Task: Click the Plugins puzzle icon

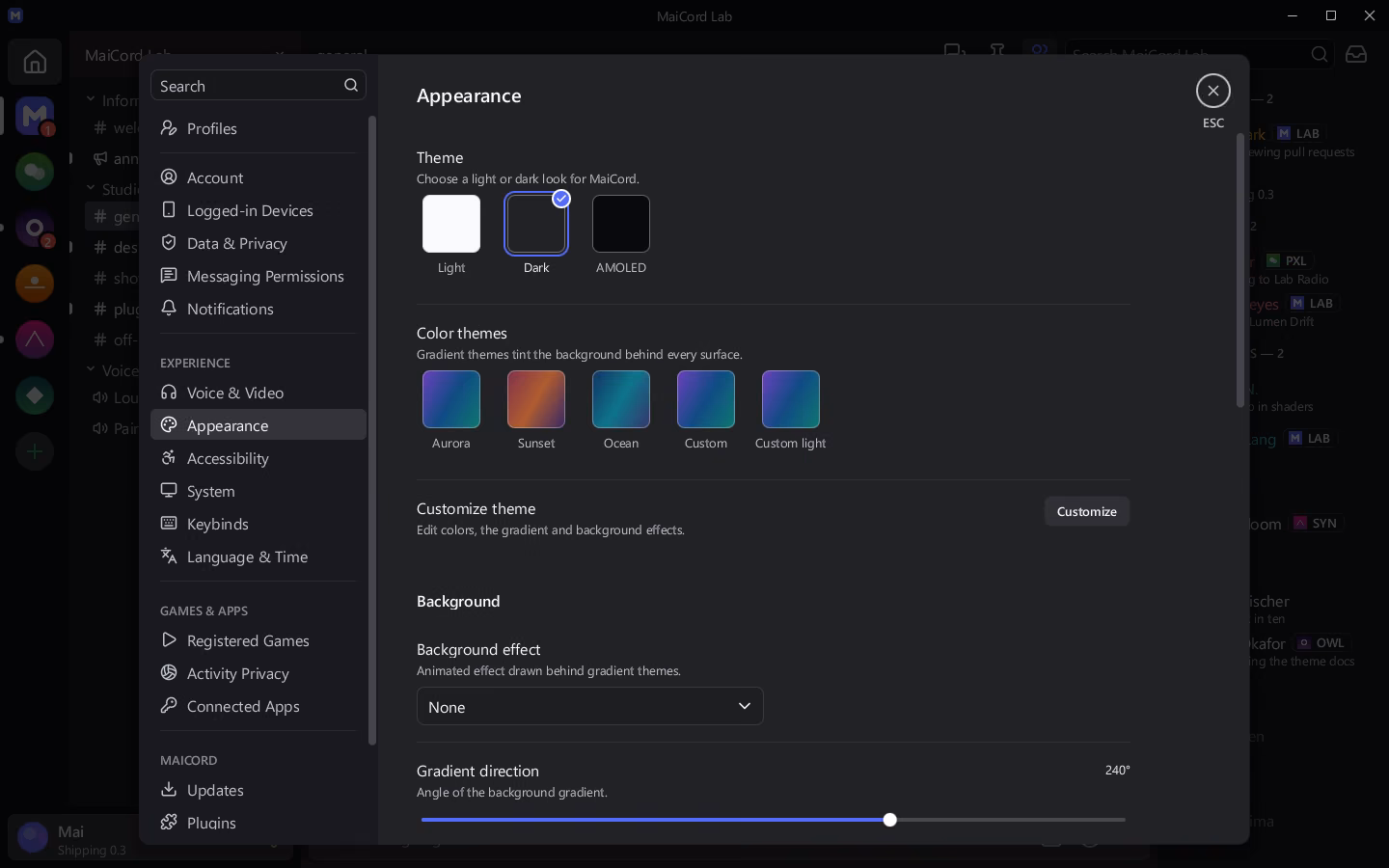Action: (169, 823)
